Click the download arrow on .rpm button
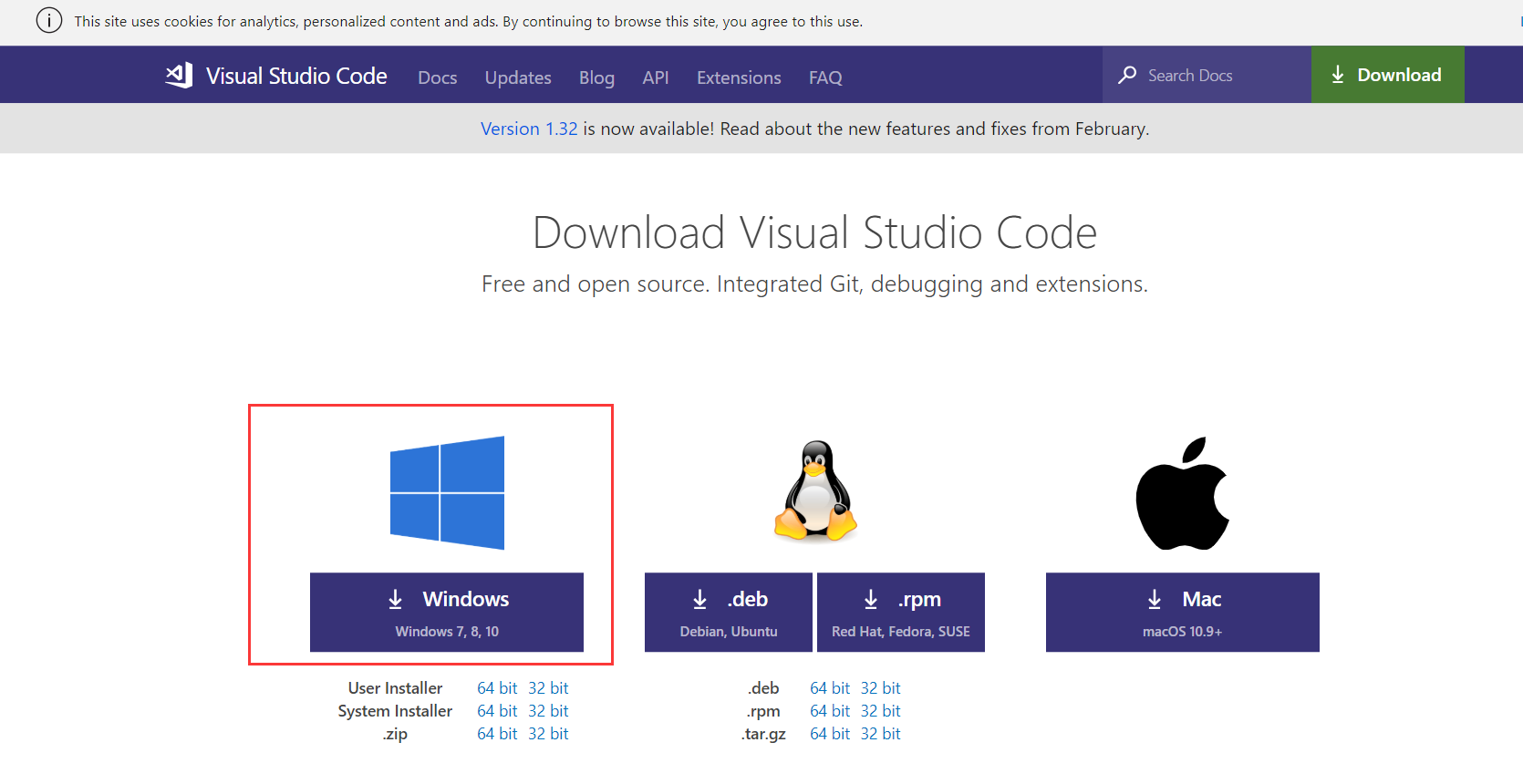 (871, 599)
